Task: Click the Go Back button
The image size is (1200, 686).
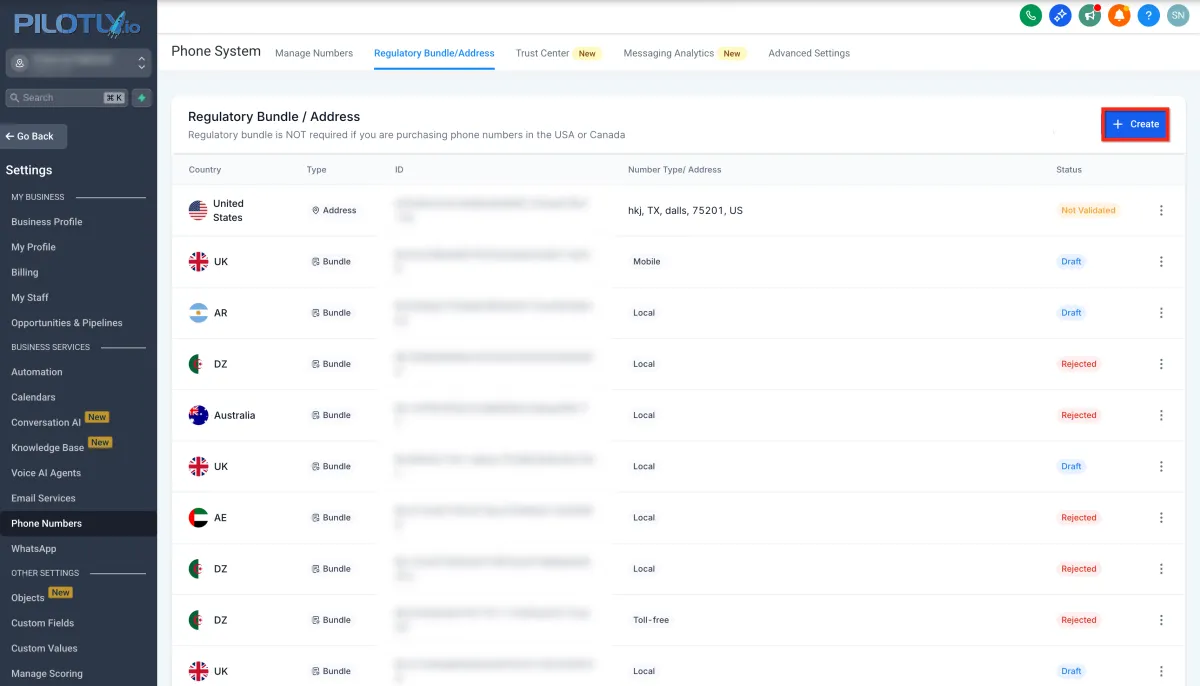Action: 33,136
